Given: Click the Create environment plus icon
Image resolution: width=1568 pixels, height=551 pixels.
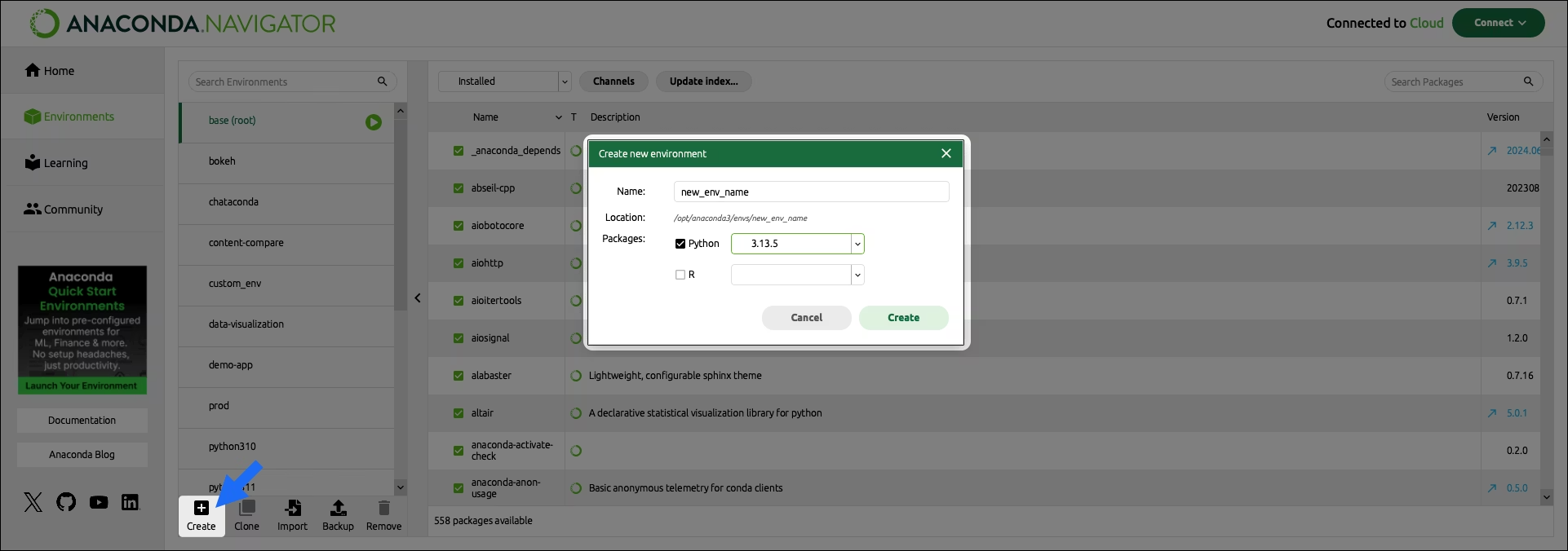Looking at the screenshot, I should (201, 509).
